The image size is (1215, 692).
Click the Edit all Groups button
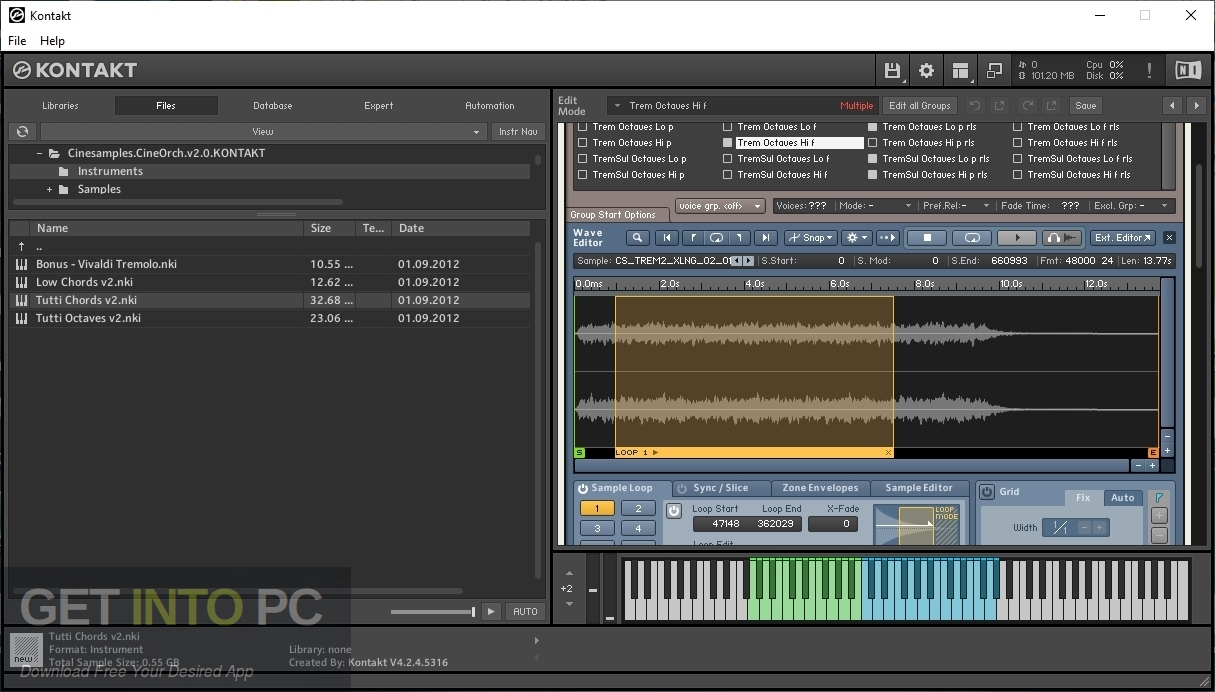(x=919, y=105)
